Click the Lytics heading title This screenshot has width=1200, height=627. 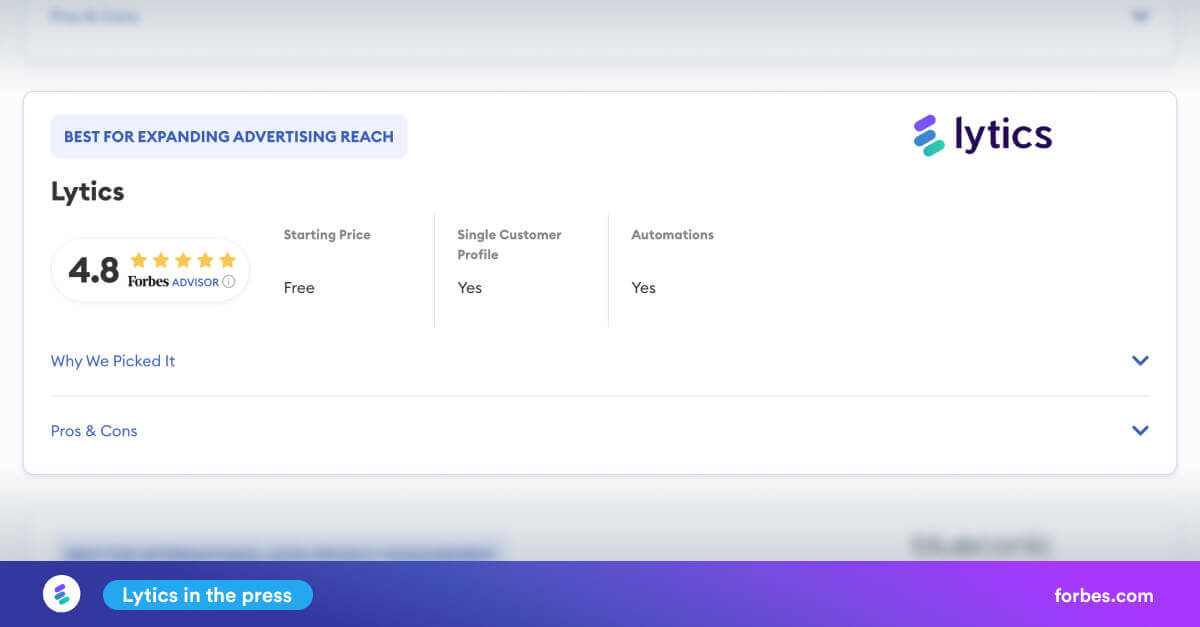87,191
